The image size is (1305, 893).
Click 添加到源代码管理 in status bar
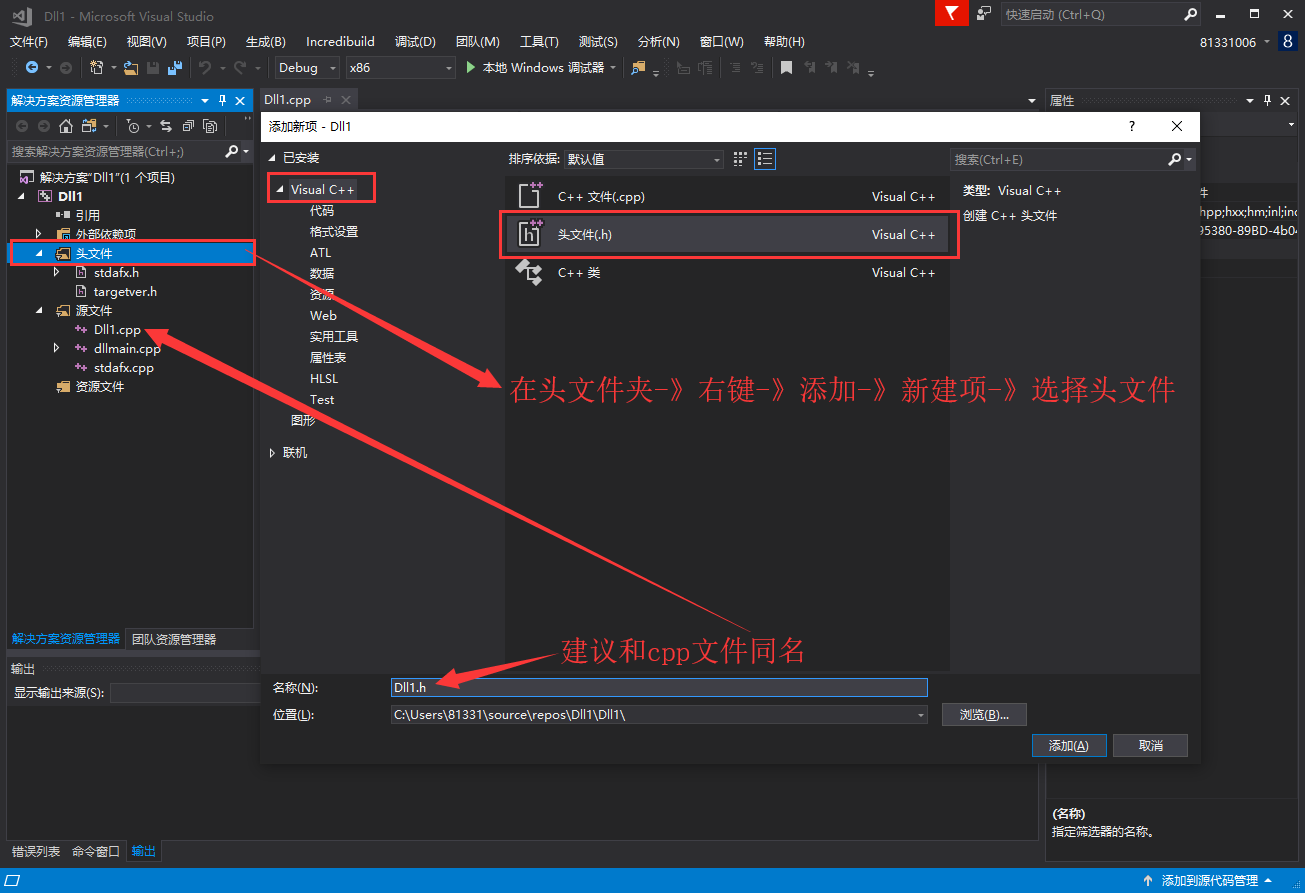point(1209,881)
